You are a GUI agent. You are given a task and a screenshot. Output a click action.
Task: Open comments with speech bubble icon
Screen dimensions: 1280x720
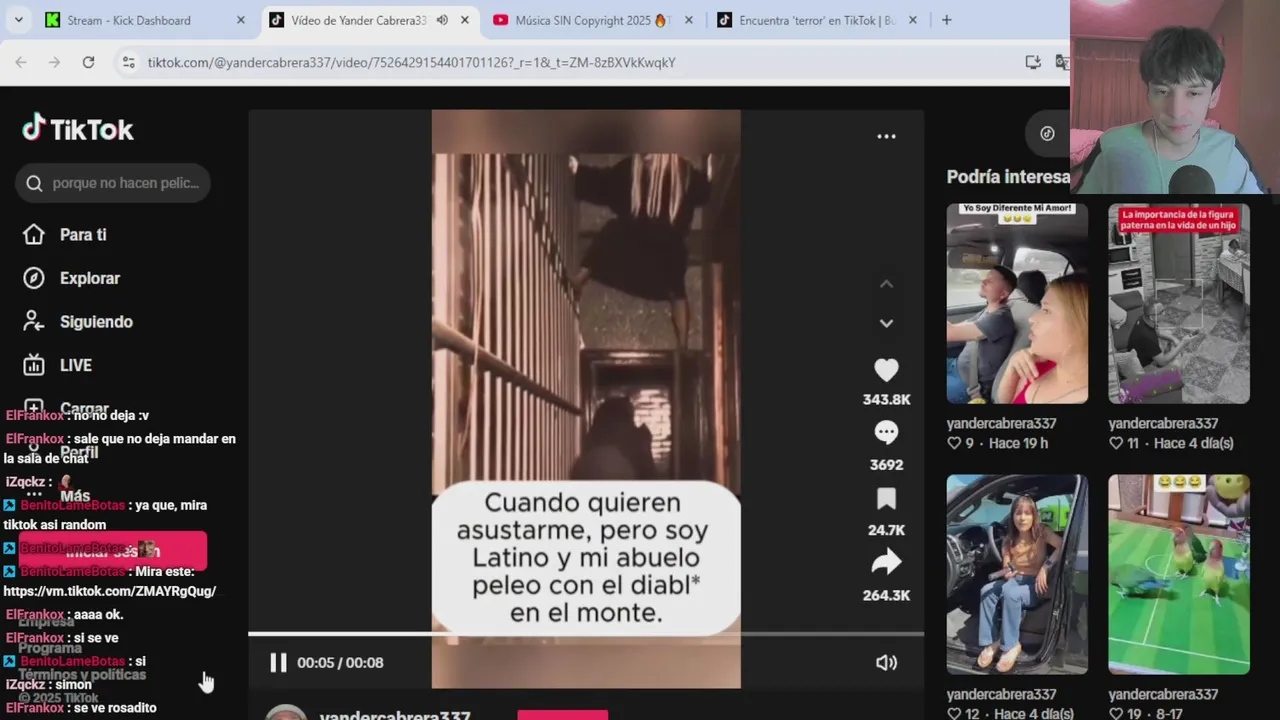click(886, 433)
